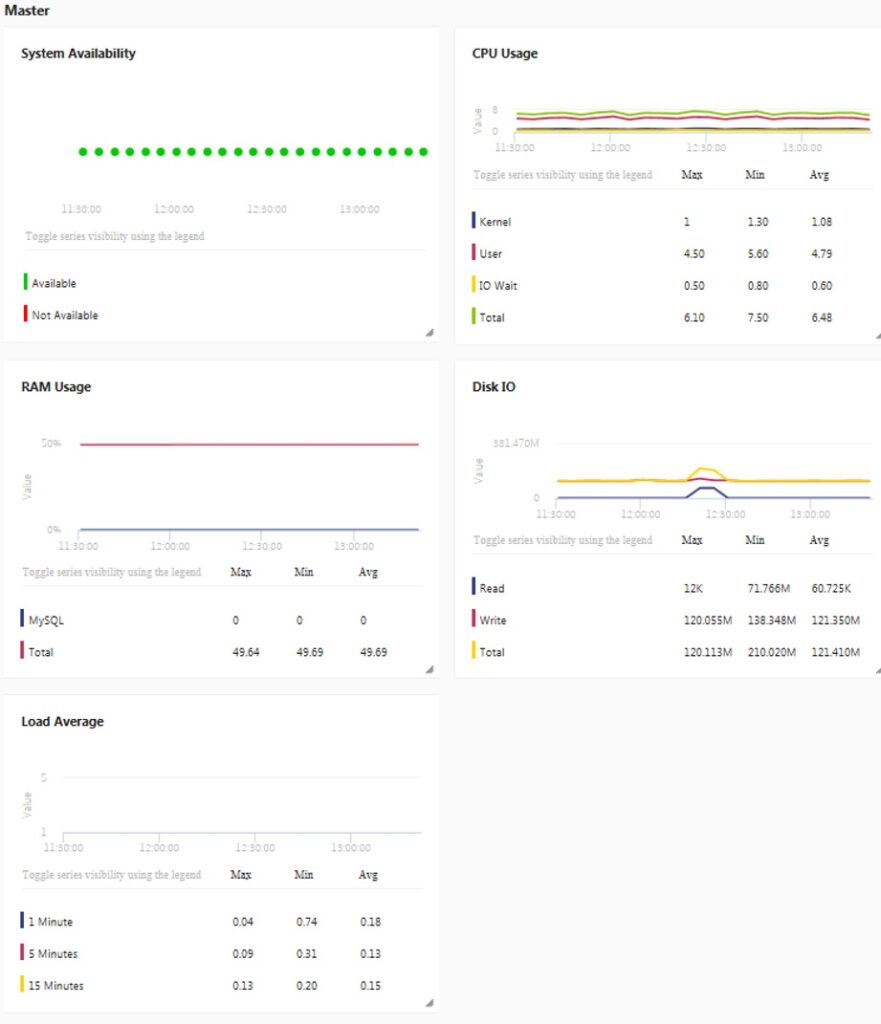Click the pink Total color swatch in RAM Usage
Viewport: 881px width, 1024px height.
point(21,651)
